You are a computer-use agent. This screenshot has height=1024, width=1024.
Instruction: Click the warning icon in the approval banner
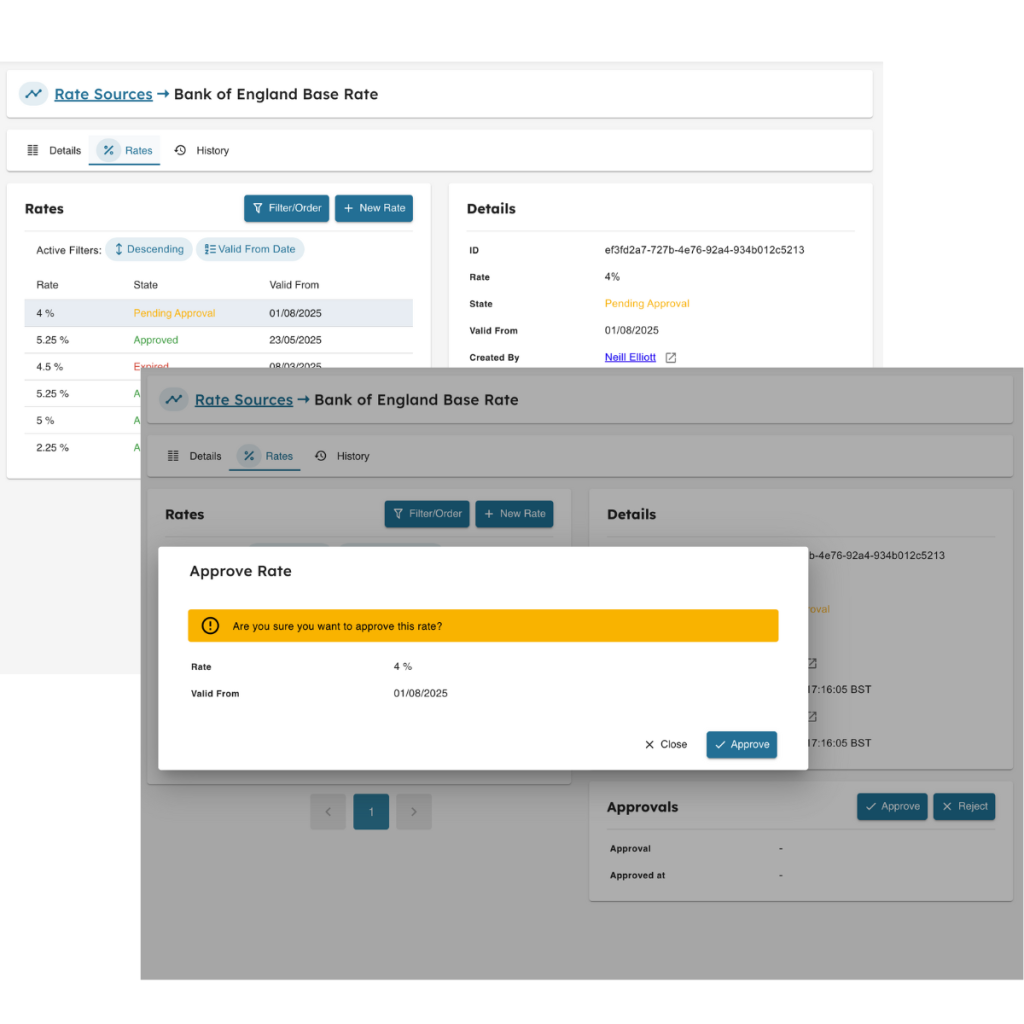210,626
